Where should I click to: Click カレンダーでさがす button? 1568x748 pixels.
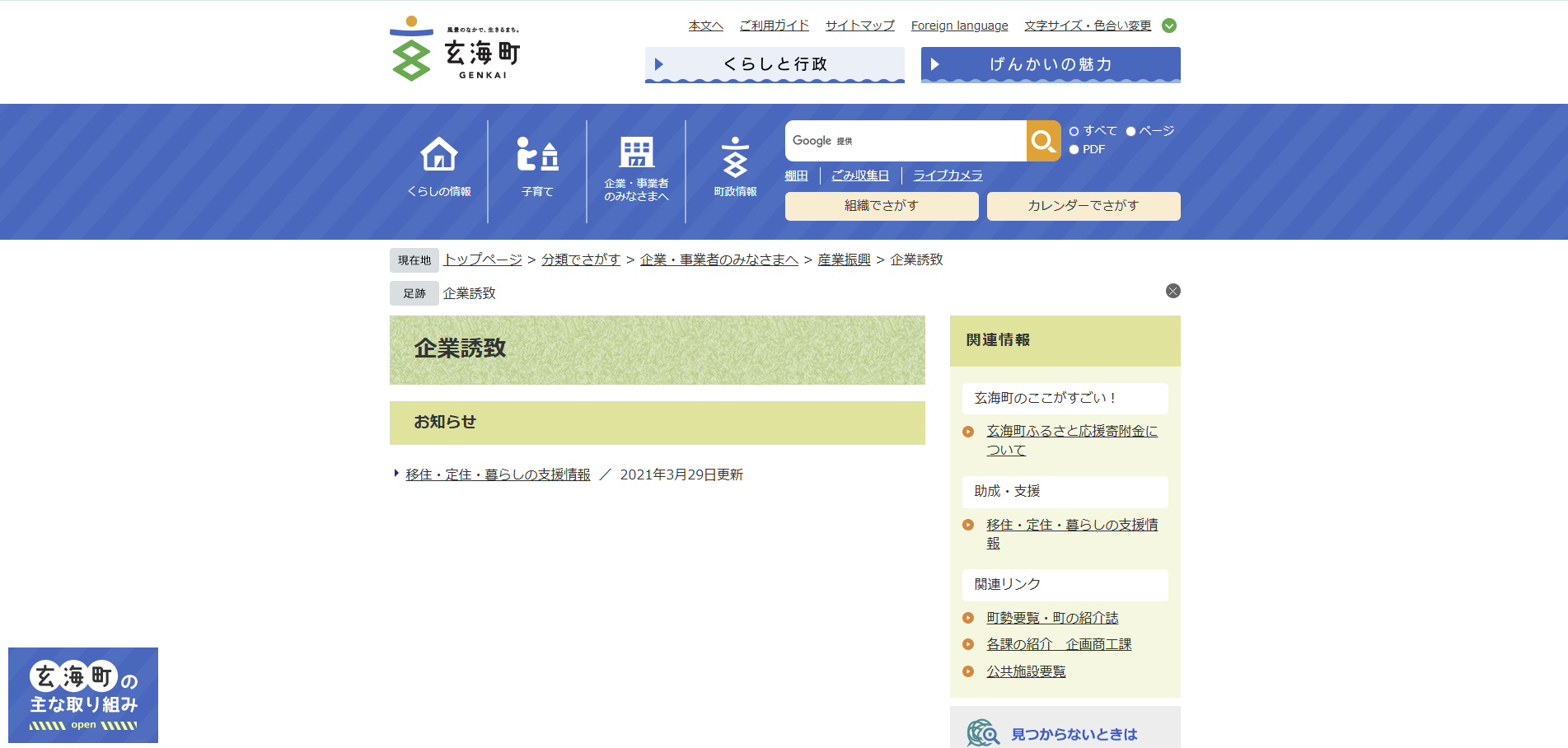coord(1084,206)
